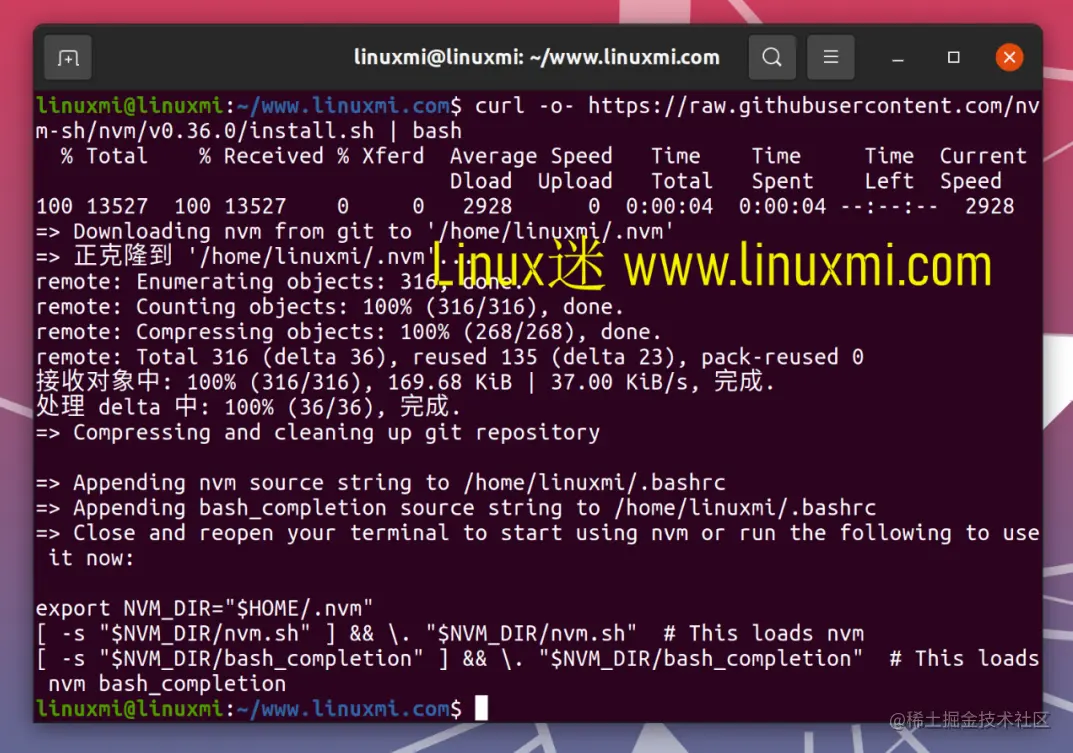Click the 'export NVM_DIR="$HOME/.nvm"' line

(205, 608)
